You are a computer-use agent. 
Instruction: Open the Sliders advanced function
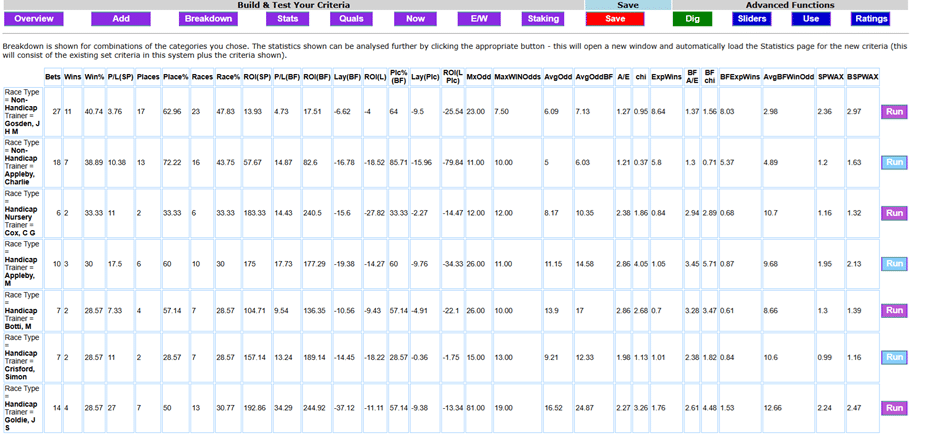tap(752, 19)
